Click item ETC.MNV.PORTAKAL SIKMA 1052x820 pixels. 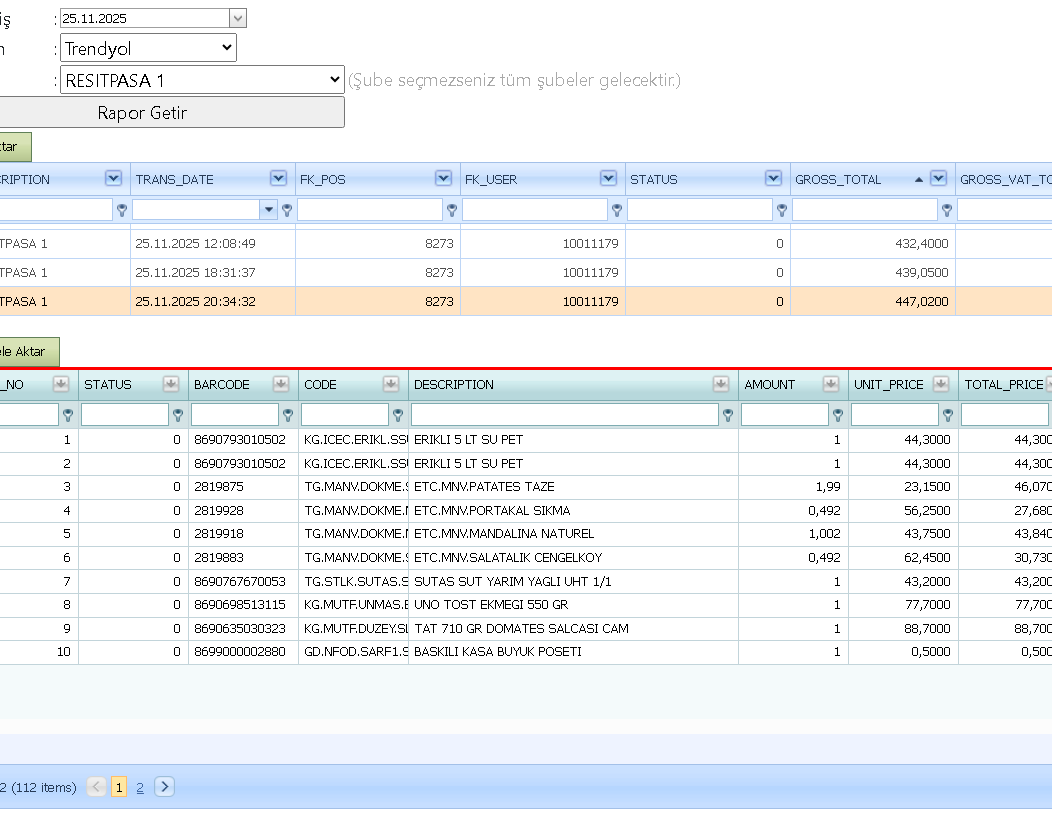[492, 511]
